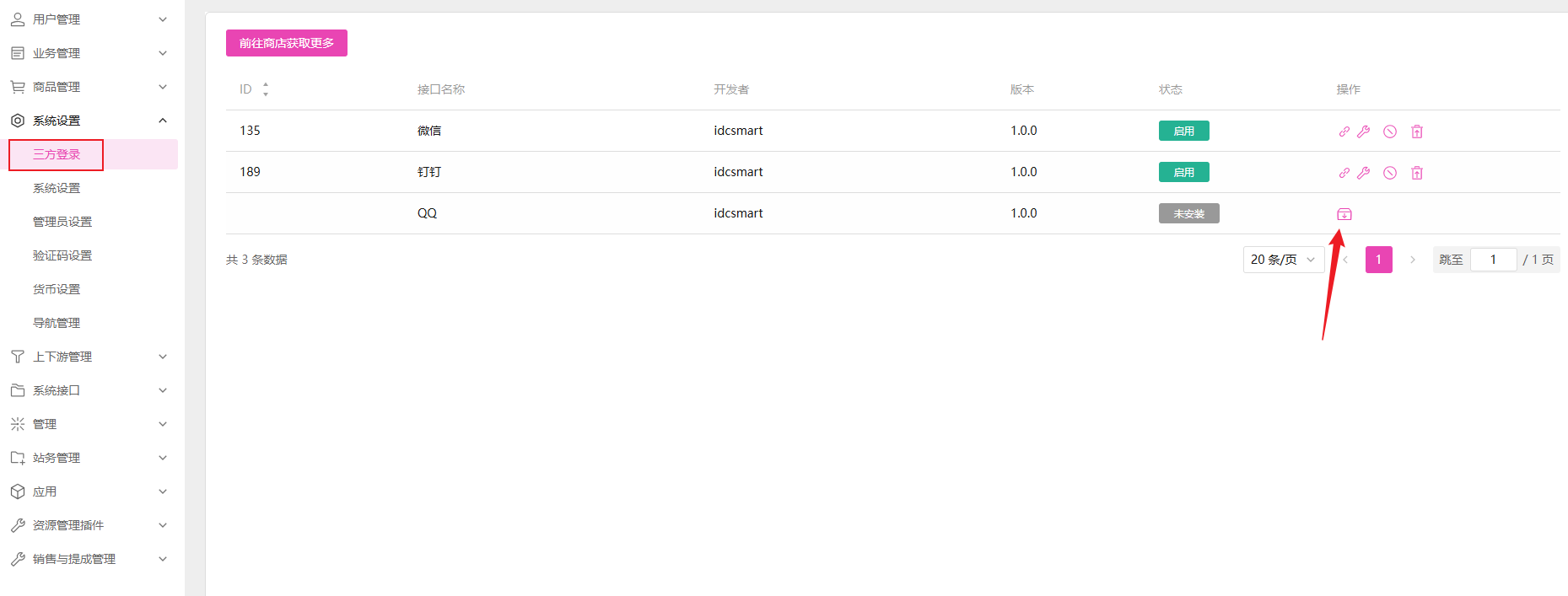Disable the 钉钉 interface with the ban icon
Screen dimensions: 1568x596
click(x=1390, y=173)
